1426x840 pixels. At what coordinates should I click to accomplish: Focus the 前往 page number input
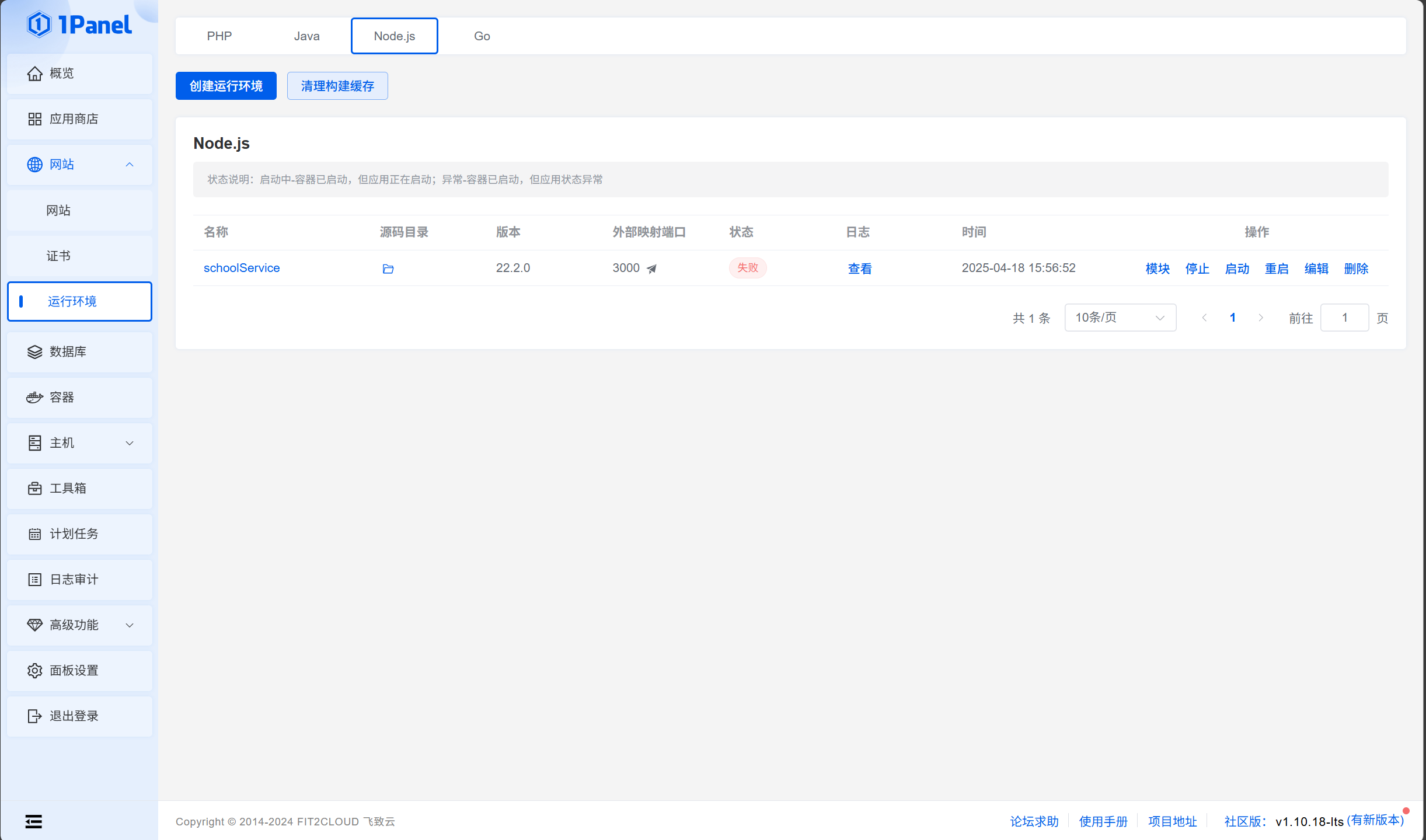(1344, 318)
